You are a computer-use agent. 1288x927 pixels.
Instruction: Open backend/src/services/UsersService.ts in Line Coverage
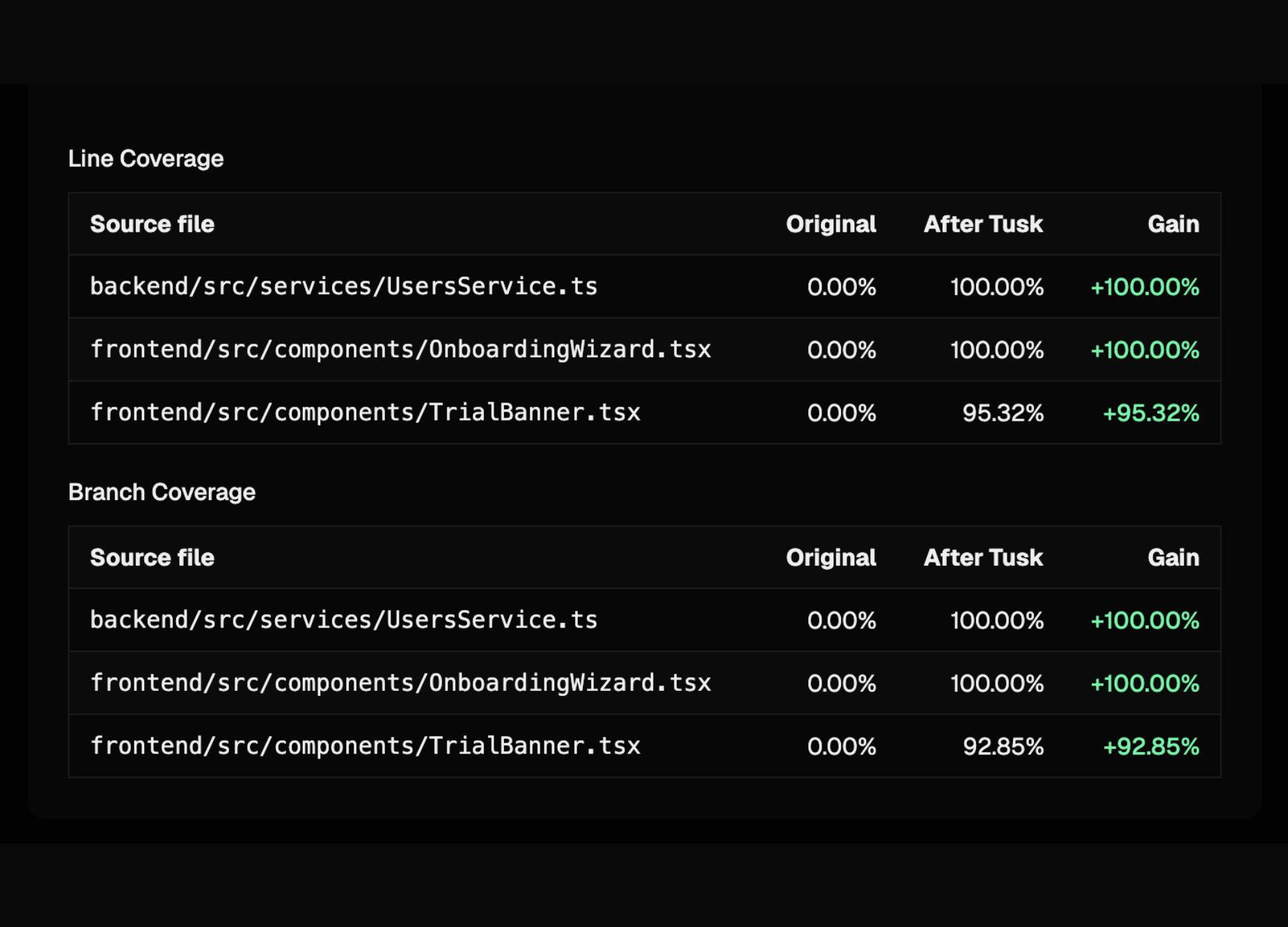(344, 286)
